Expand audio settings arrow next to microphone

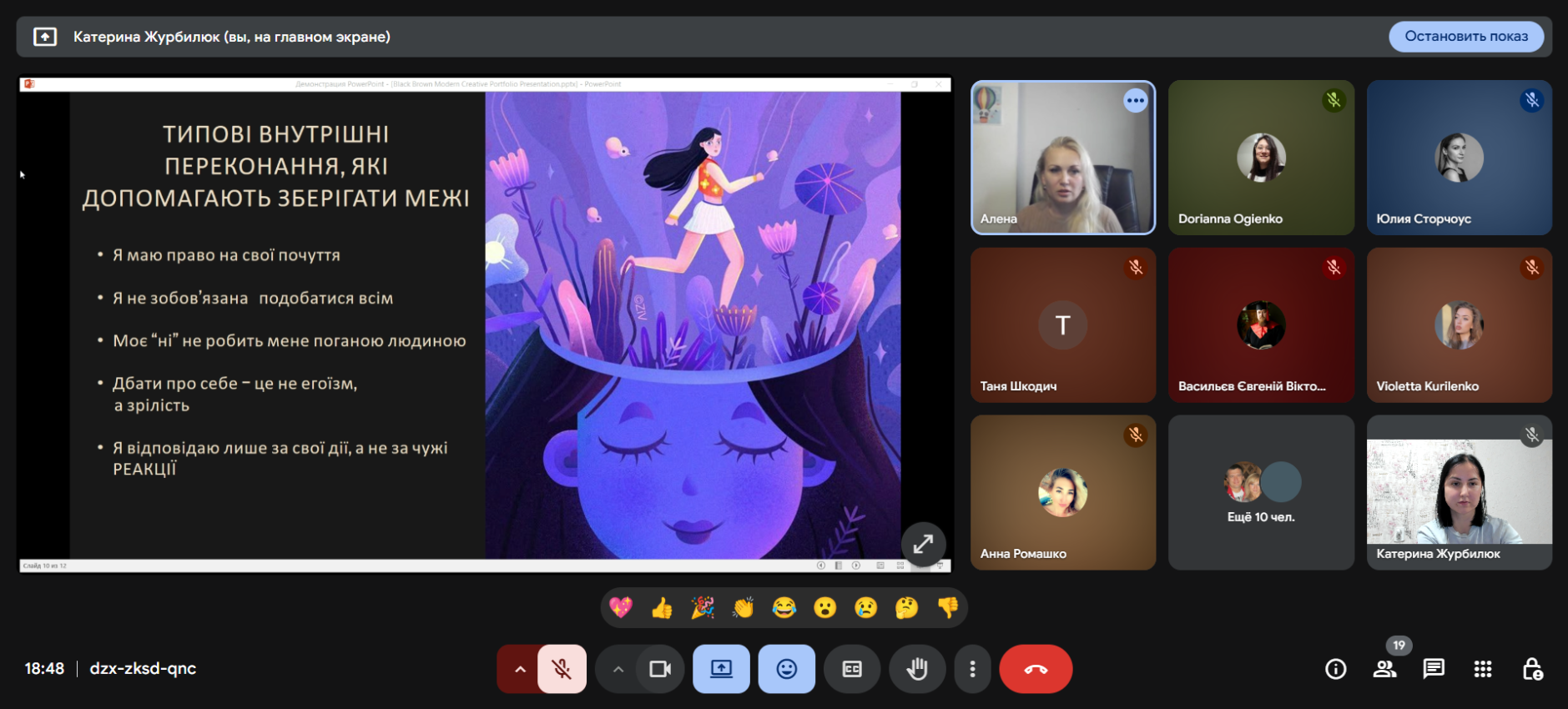click(x=519, y=669)
